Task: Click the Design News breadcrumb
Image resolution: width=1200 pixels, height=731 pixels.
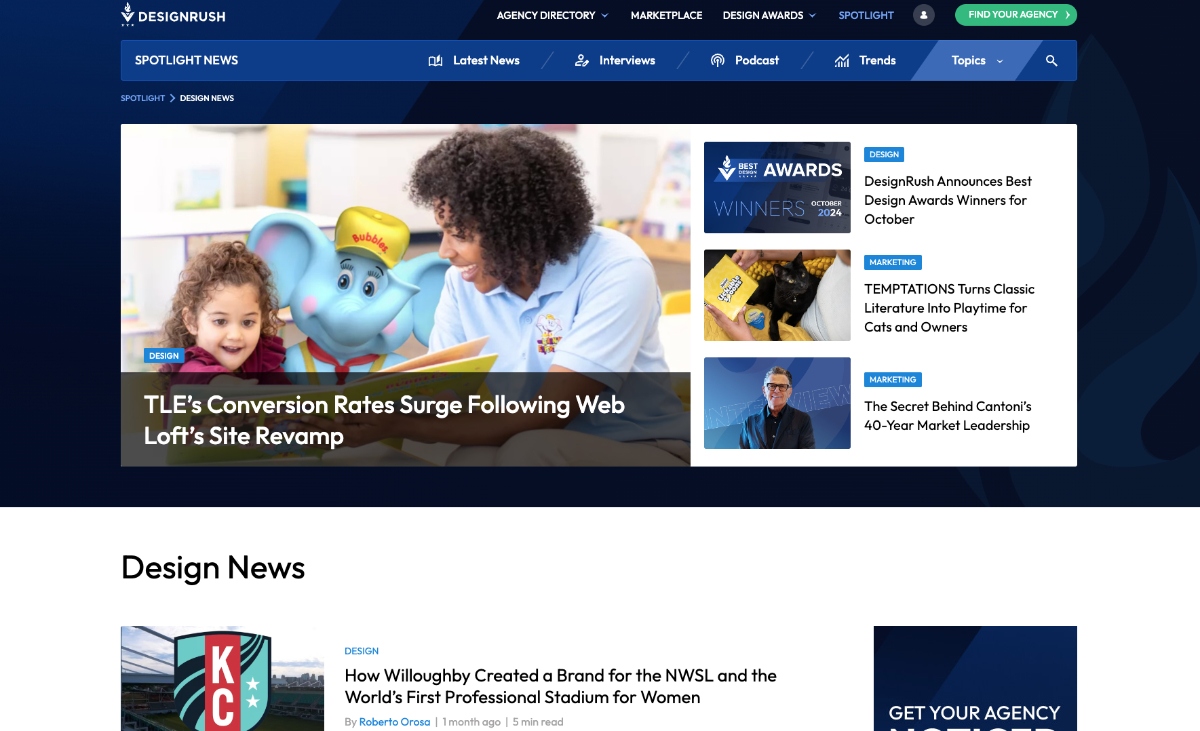Action: pos(207,98)
